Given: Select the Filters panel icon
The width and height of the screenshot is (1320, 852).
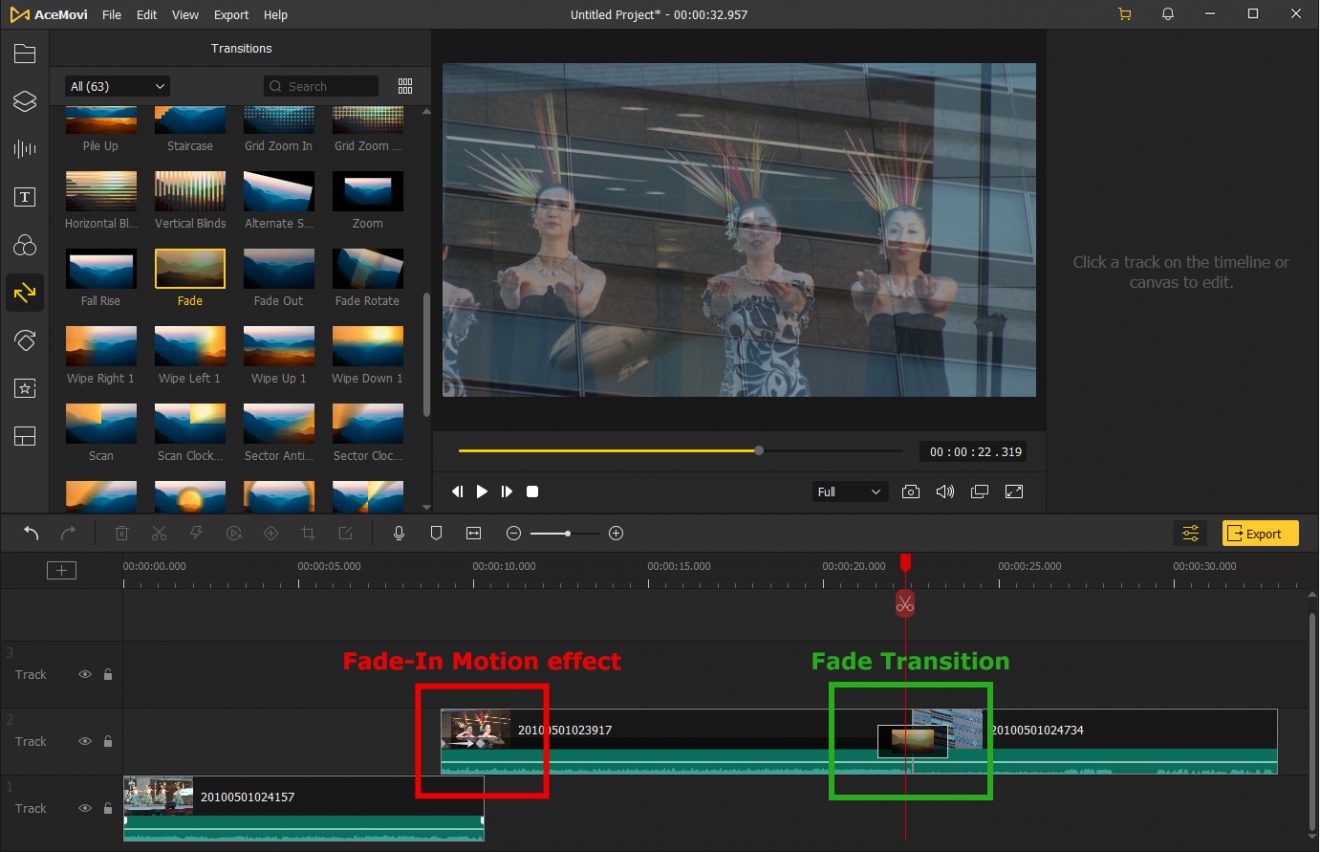Looking at the screenshot, I should (24, 245).
